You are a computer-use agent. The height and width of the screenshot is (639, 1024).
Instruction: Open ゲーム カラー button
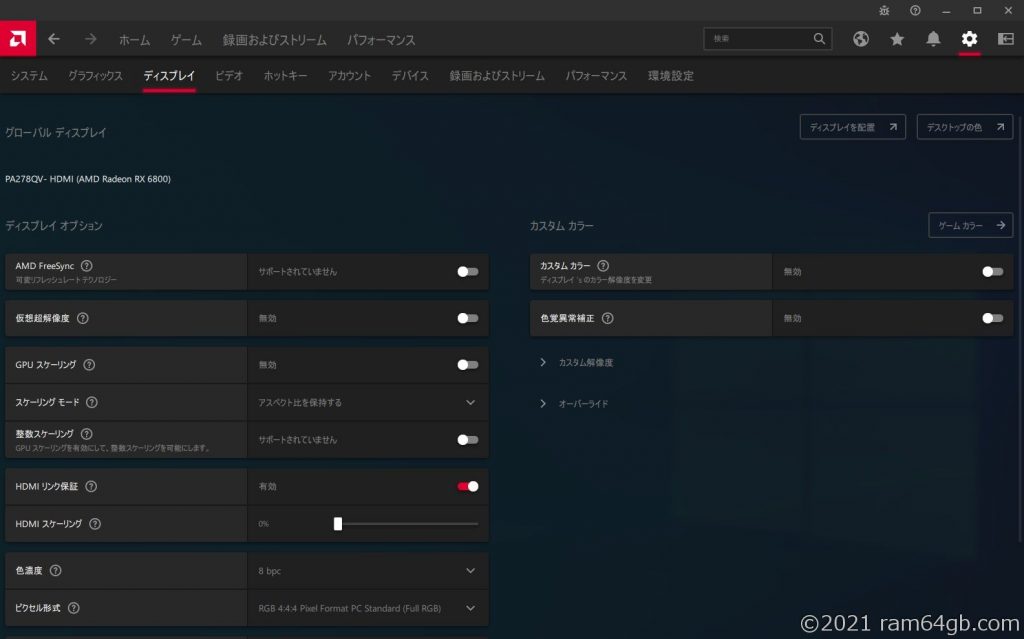coord(970,225)
